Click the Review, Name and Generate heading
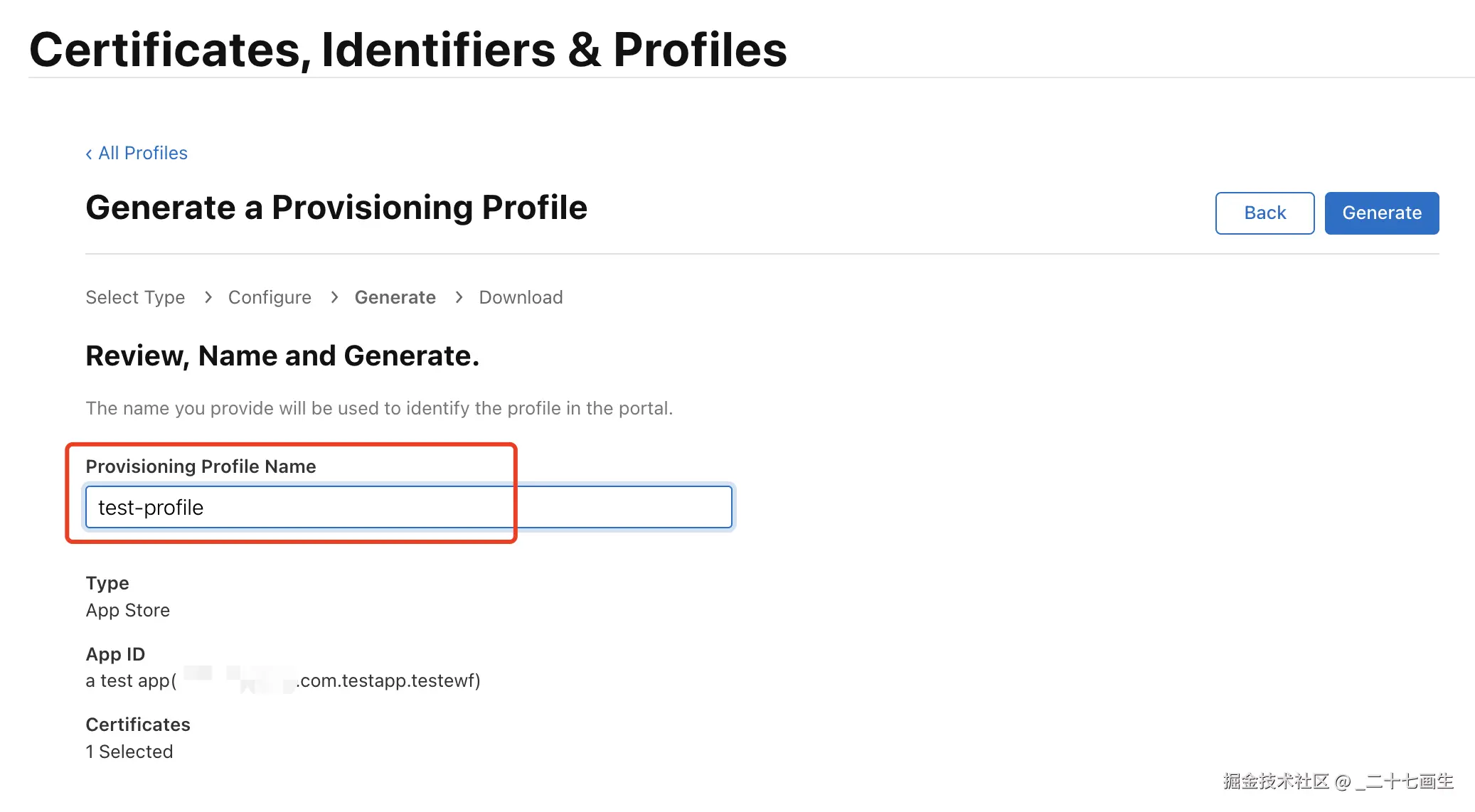Screen dimensions: 1475x812 (x=282, y=356)
